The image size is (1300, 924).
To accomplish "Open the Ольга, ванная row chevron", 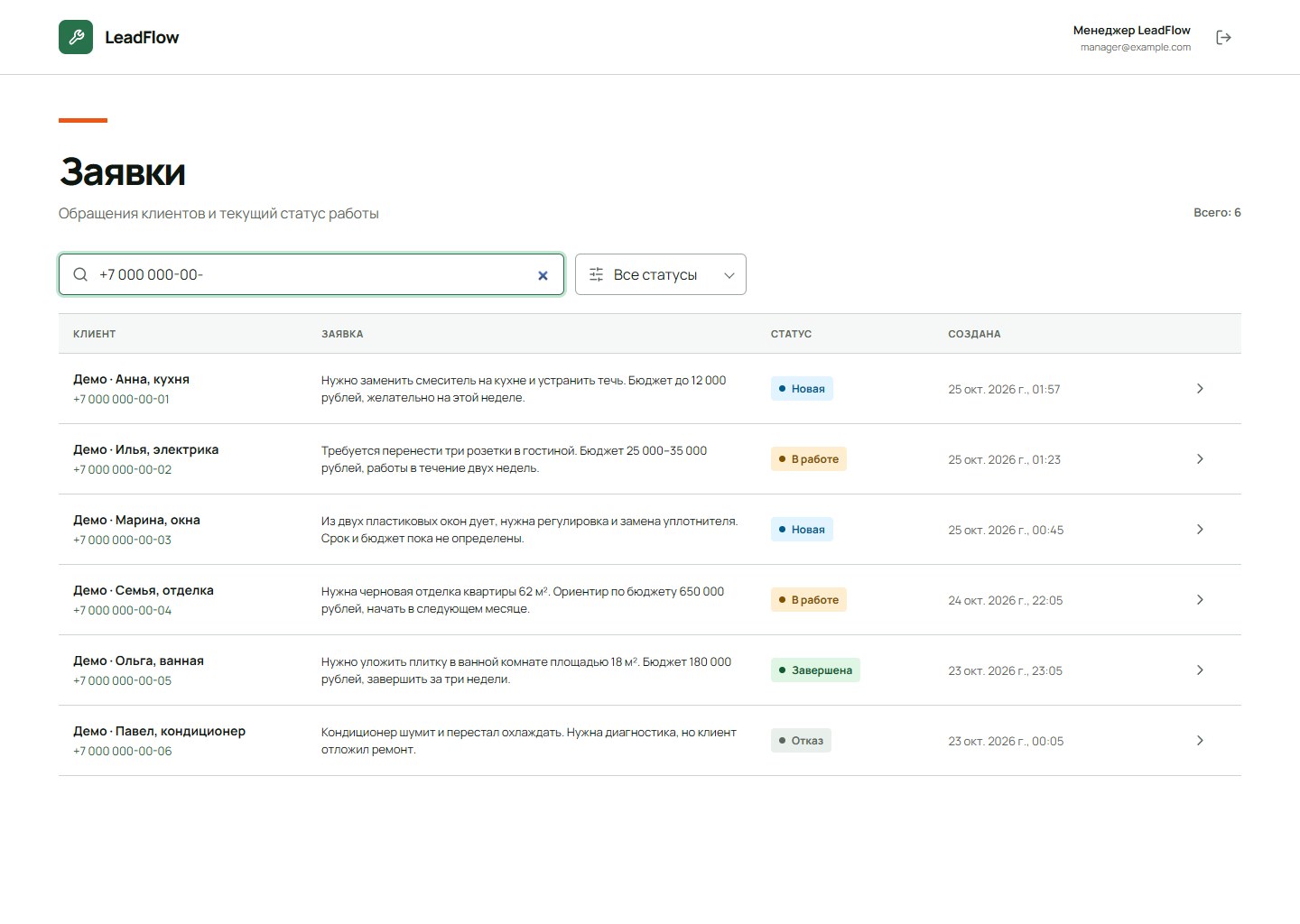I will pyautogui.click(x=1200, y=670).
